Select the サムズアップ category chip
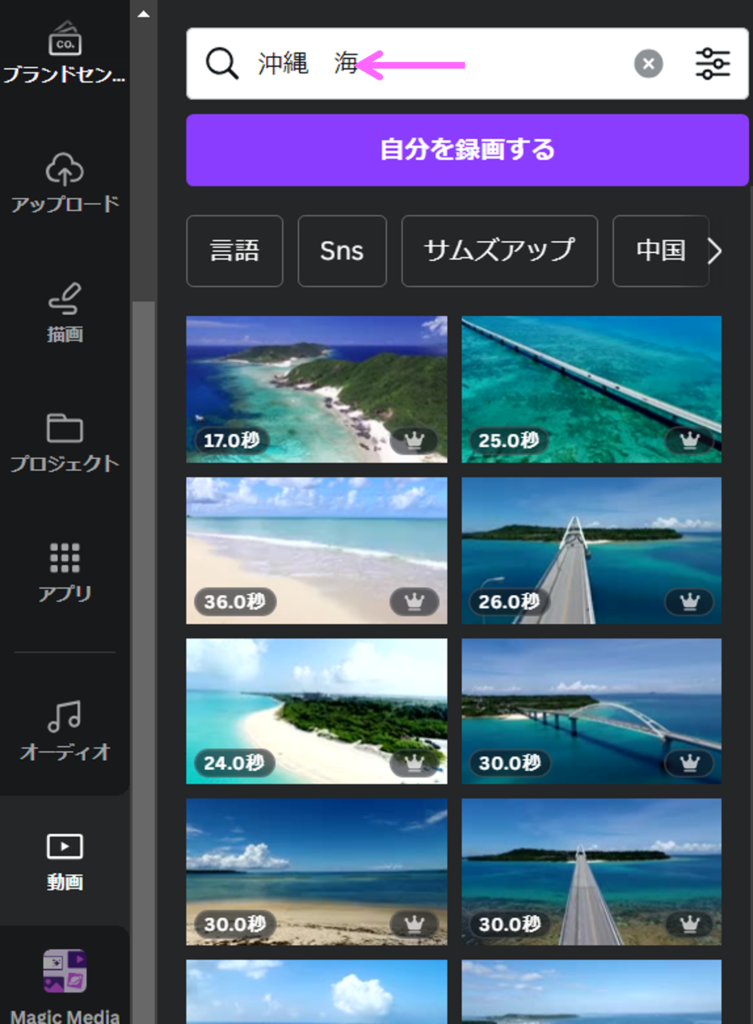The image size is (753, 1024). (x=499, y=251)
